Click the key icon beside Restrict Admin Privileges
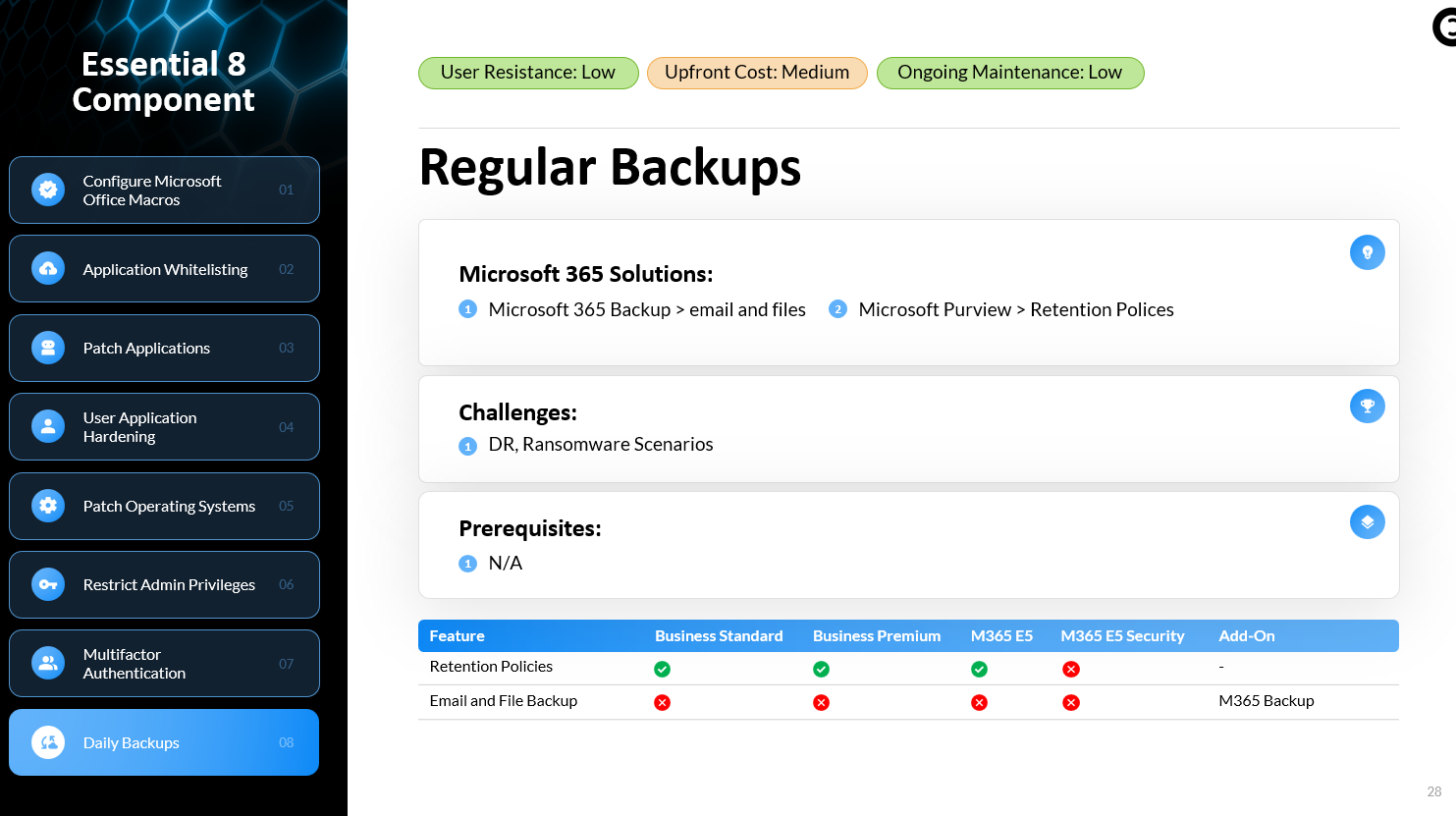Viewport: 1456px width, 816px height. click(48, 584)
